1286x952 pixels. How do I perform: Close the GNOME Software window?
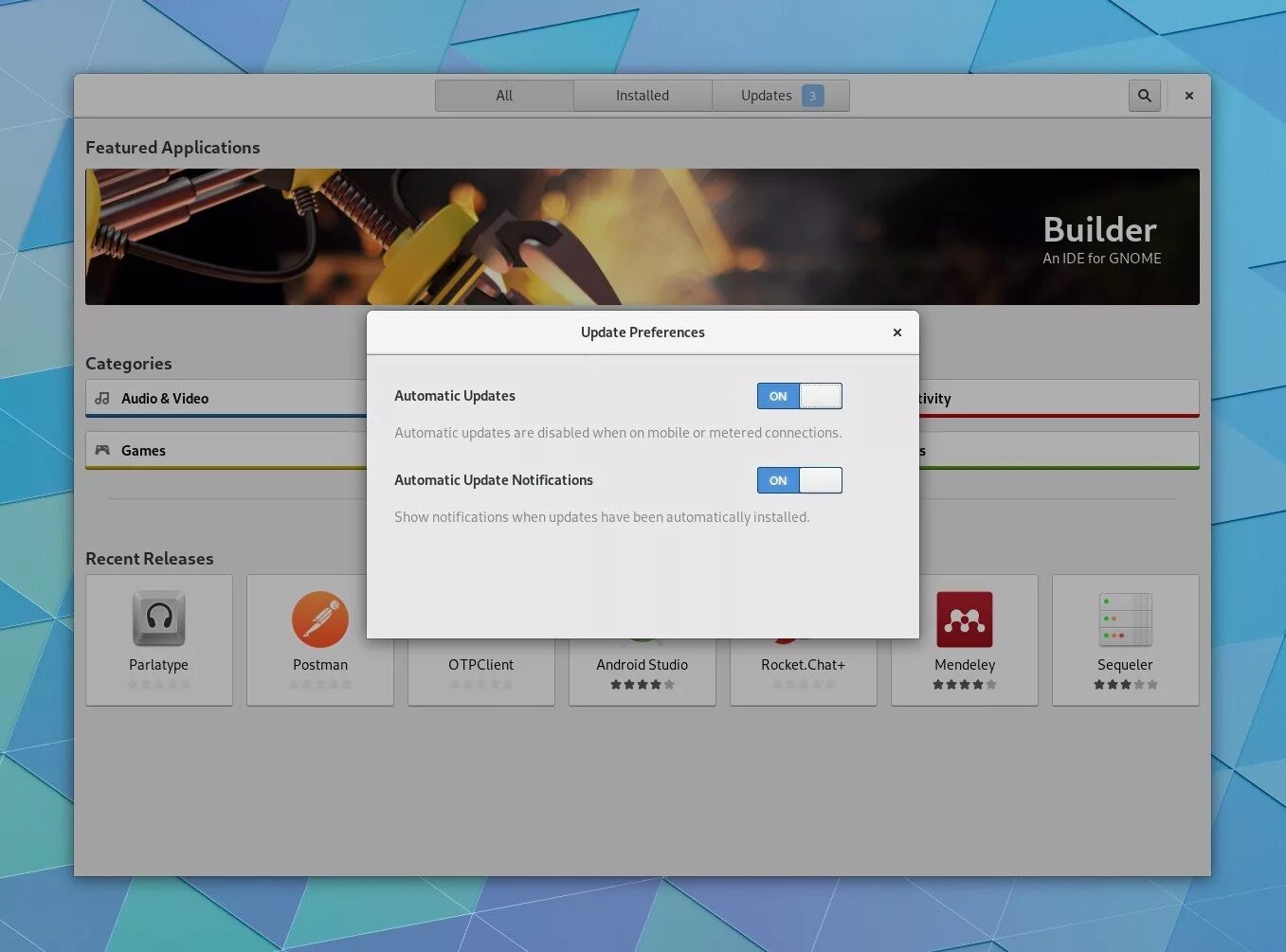point(1188,96)
